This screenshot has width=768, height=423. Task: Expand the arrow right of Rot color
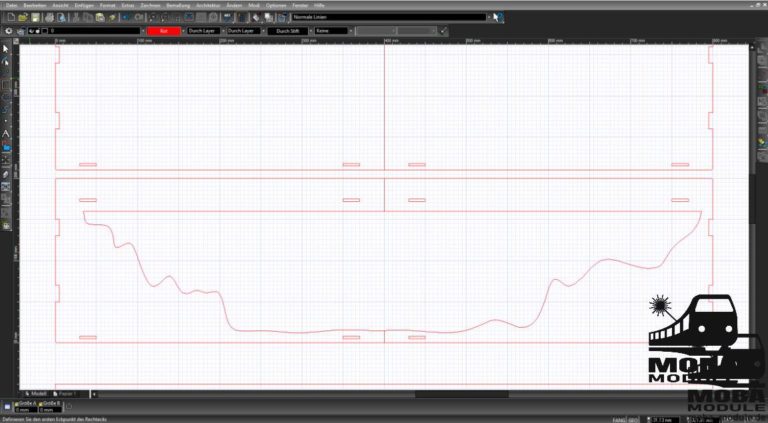184,31
